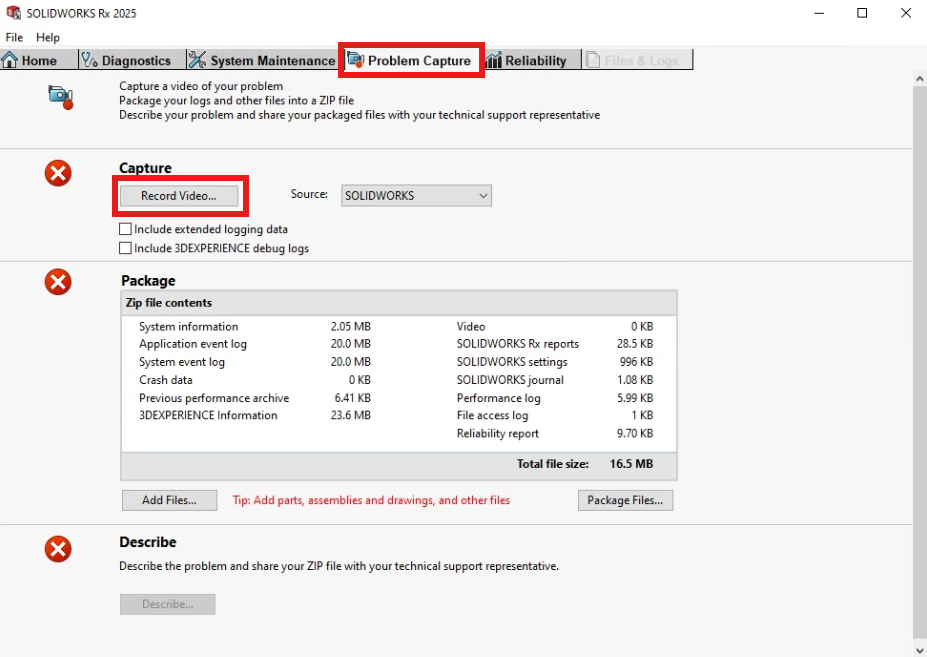Click the SOLIDWORKS Rx 2025 window title
This screenshot has height=657, width=927.
82,13
